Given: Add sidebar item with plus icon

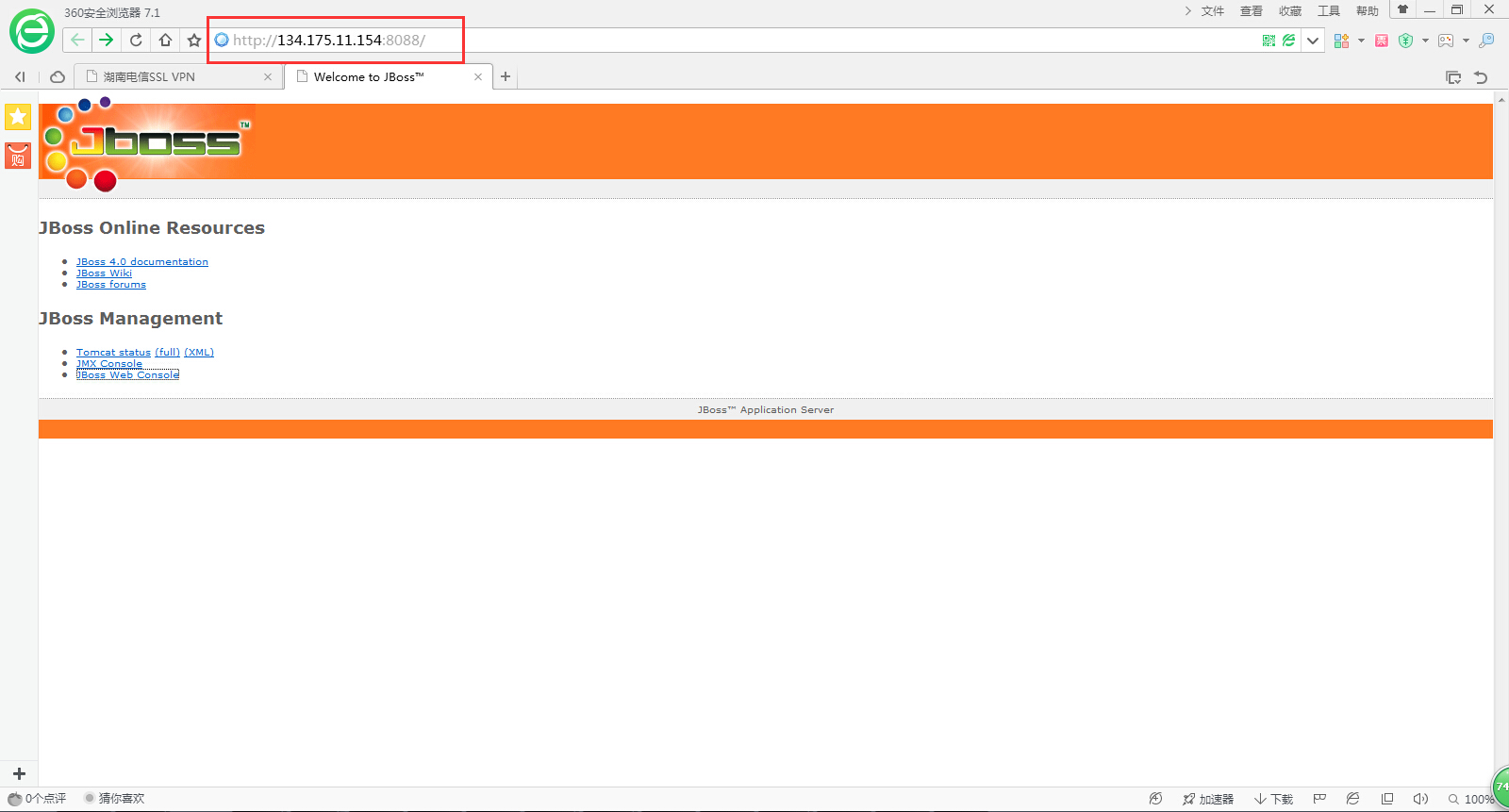Looking at the screenshot, I should (19, 773).
